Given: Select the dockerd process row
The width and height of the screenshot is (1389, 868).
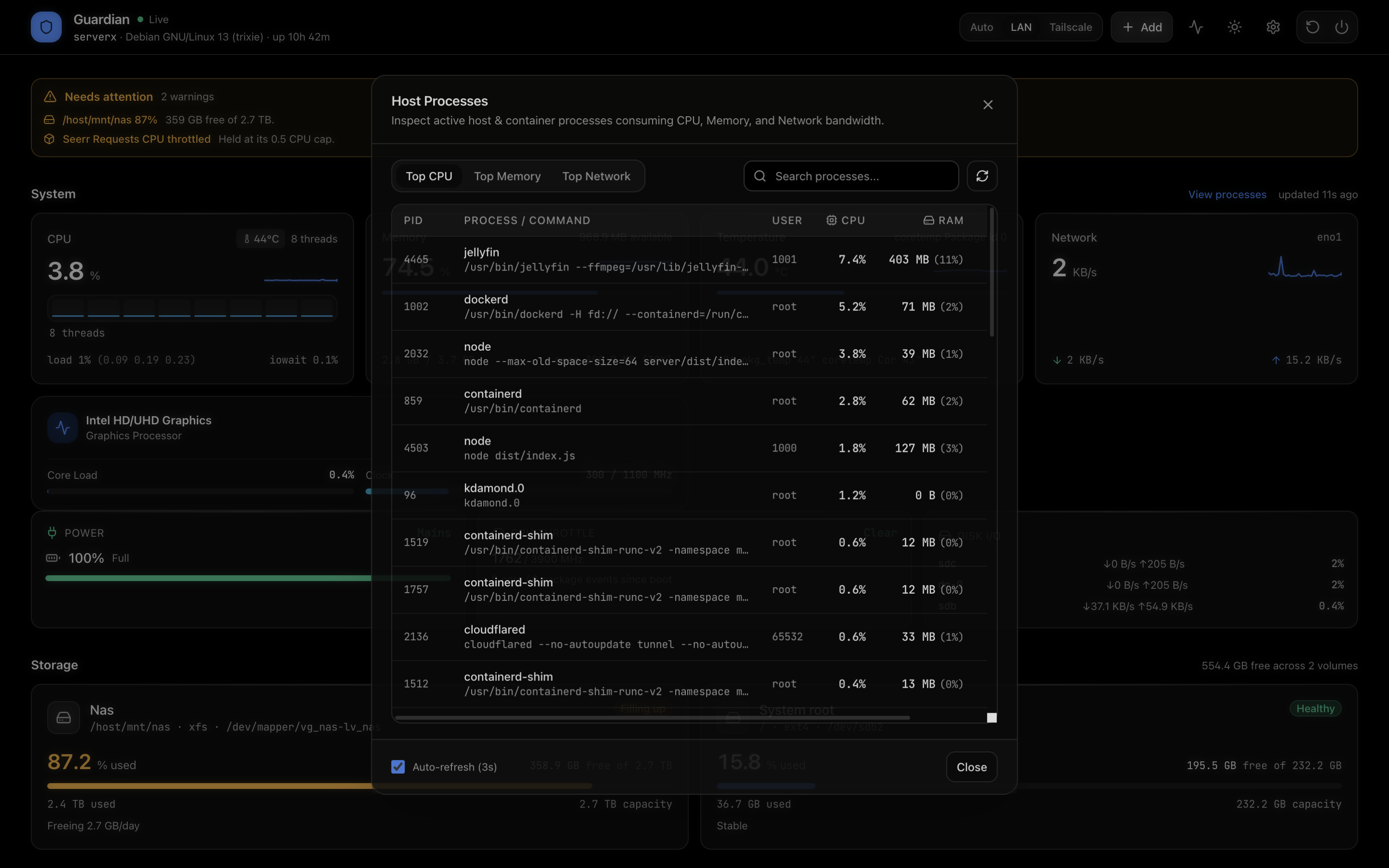Looking at the screenshot, I should pyautogui.click(x=689, y=307).
